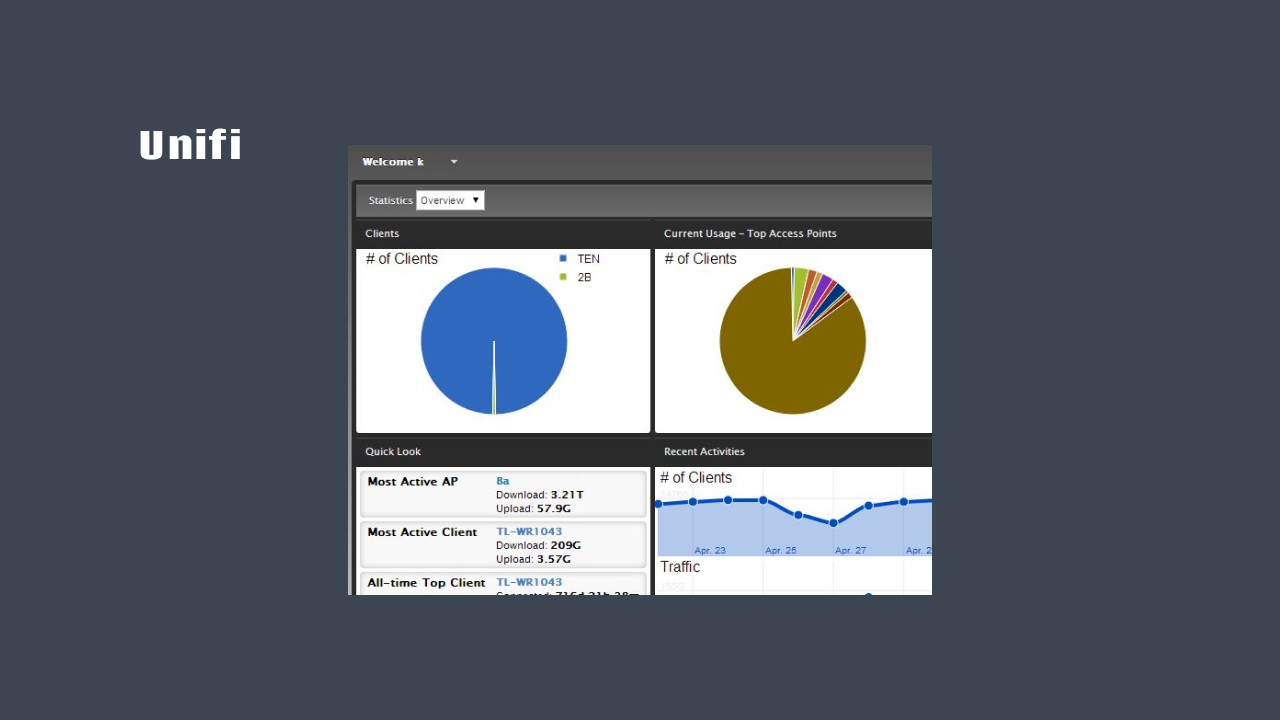Click the Traffic chart heading

click(x=680, y=567)
